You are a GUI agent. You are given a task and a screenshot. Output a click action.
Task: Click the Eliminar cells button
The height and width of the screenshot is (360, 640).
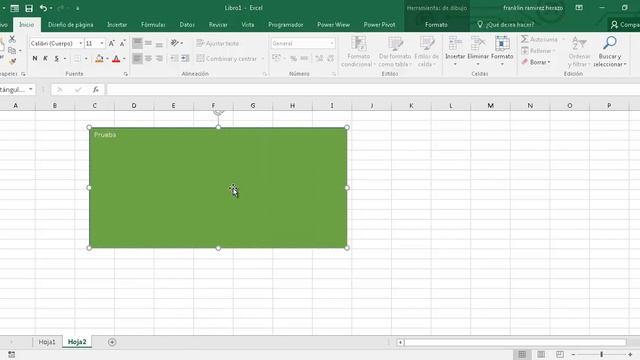click(478, 51)
